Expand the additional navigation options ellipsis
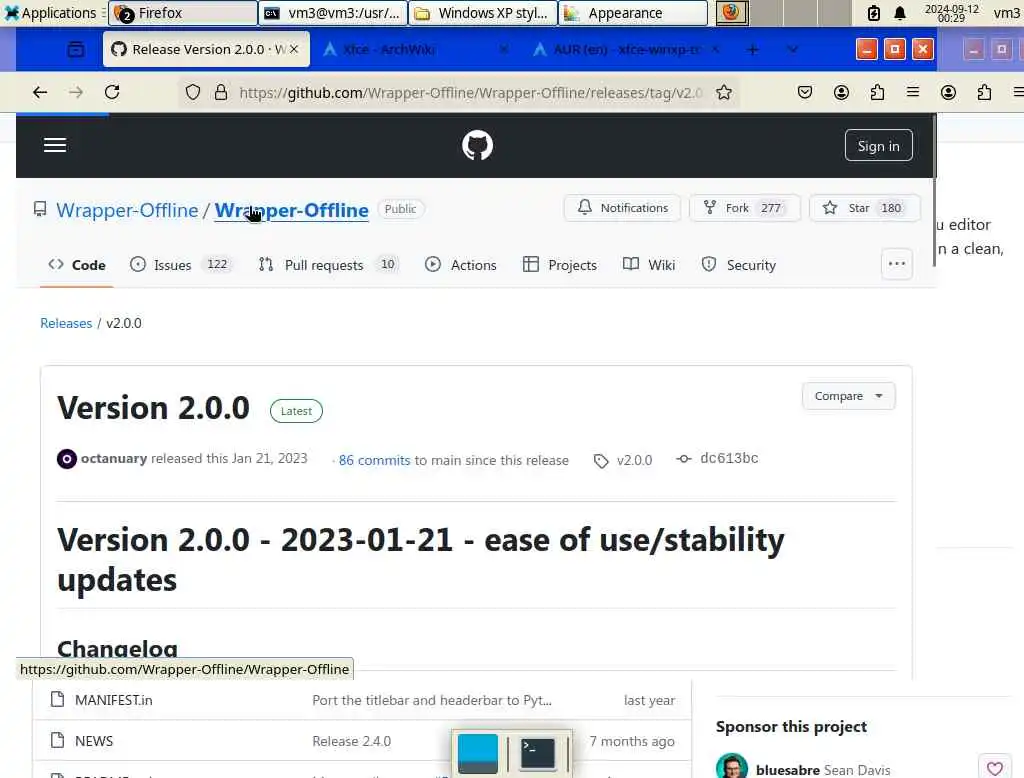1024x778 pixels. [897, 264]
